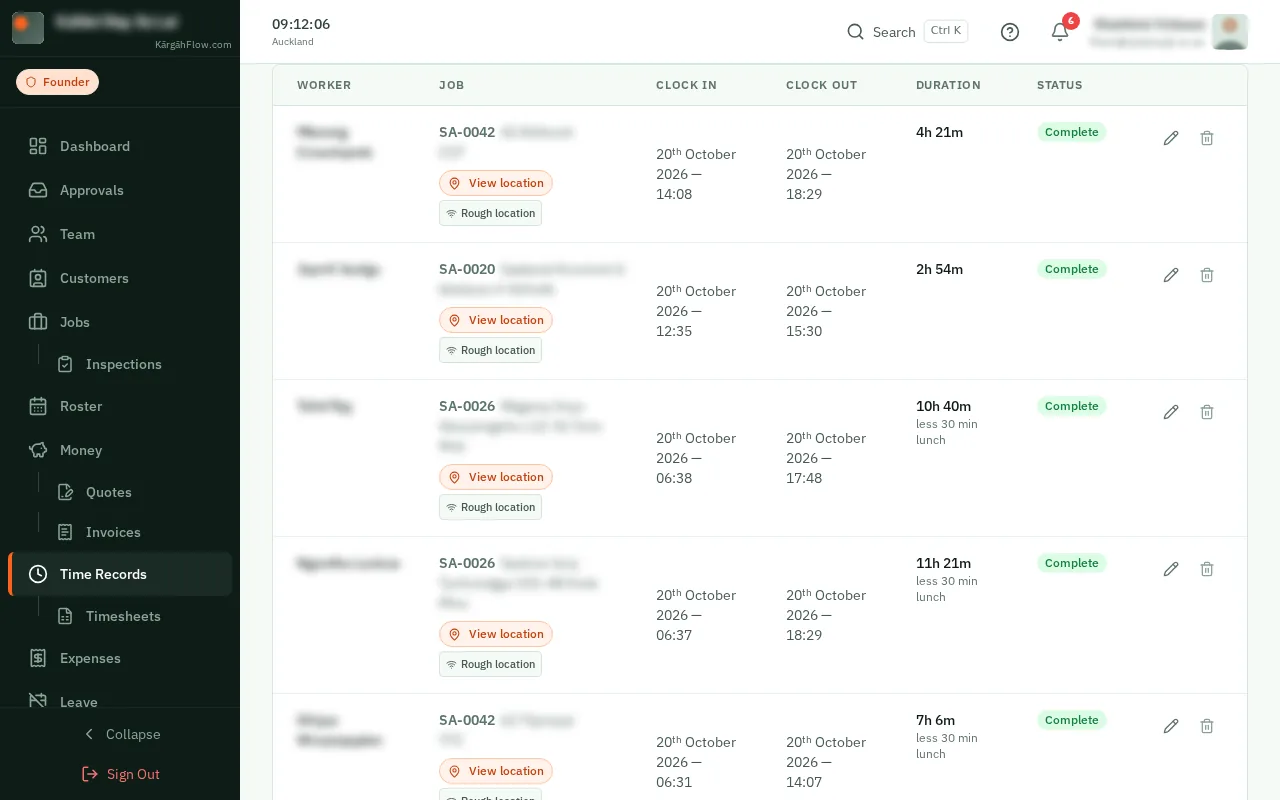Click the Complete status of the 4h 21m record
Screen dimensions: 1280x800
coord(1071,132)
